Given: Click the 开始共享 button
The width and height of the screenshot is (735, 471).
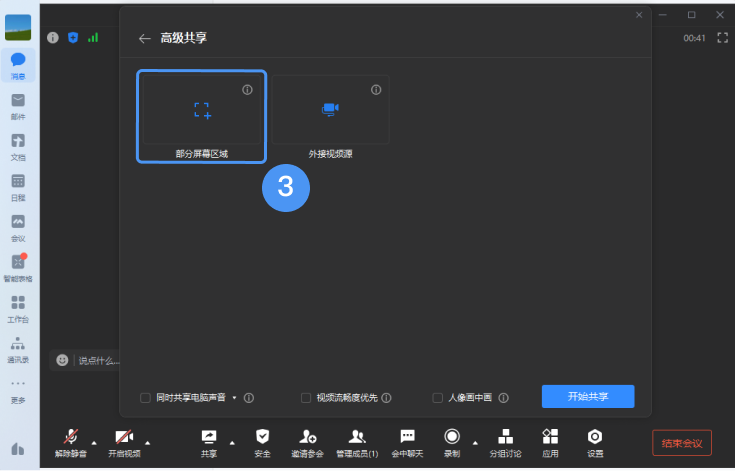Looking at the screenshot, I should pyautogui.click(x=588, y=396).
